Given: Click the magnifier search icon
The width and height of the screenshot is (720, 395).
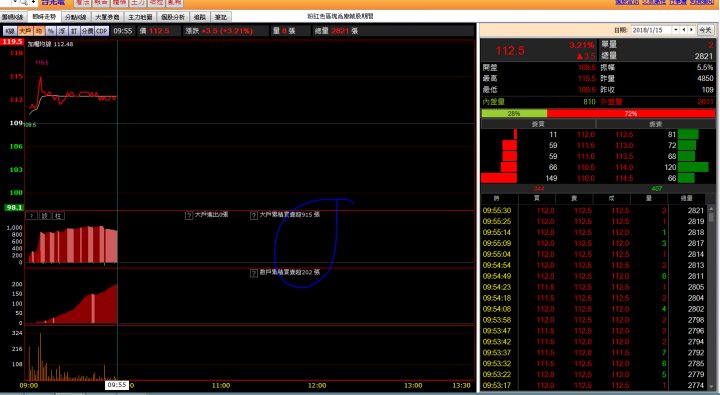Looking at the screenshot, I should (24, 2).
